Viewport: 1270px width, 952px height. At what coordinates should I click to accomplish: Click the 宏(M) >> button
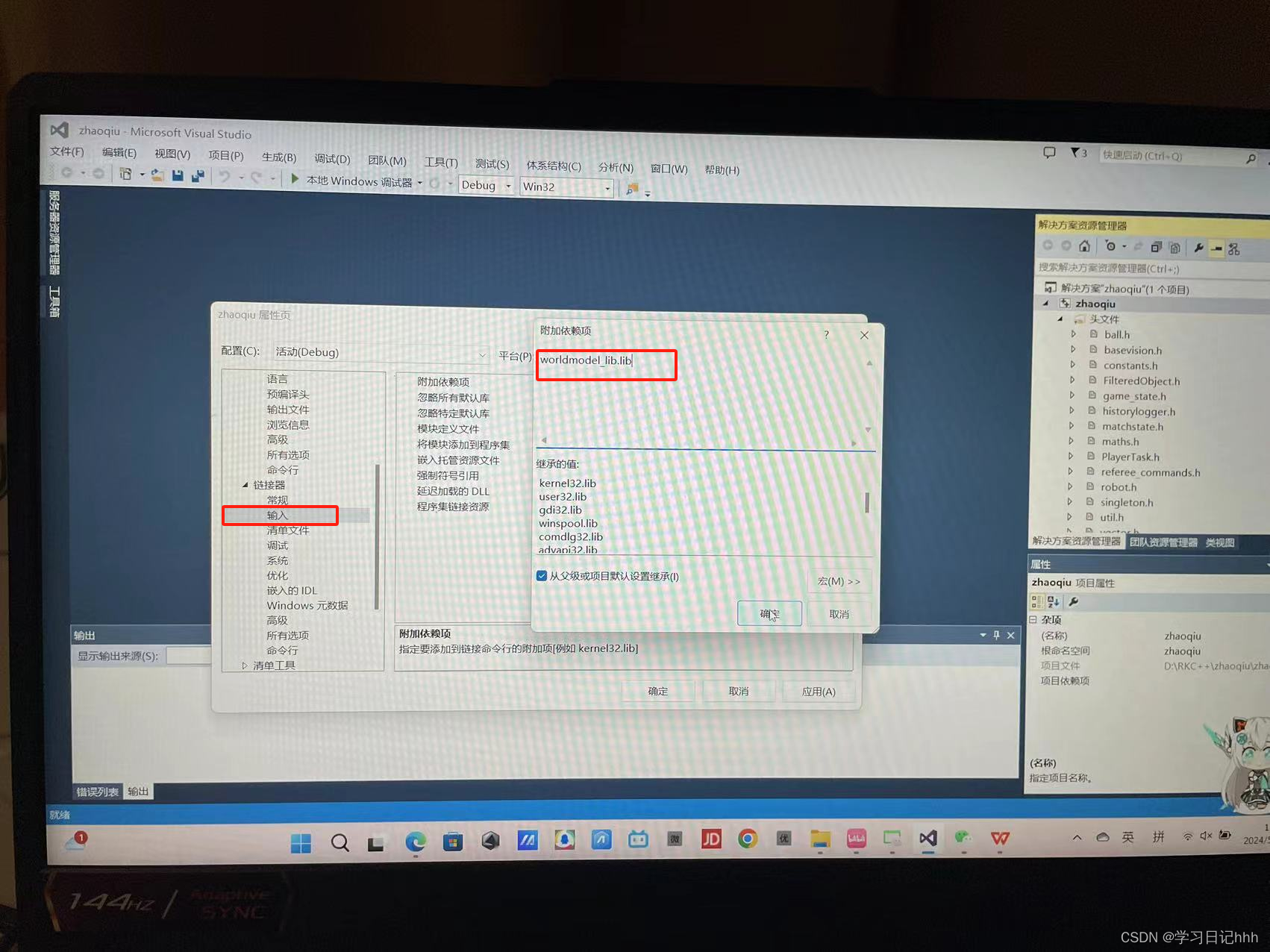tap(839, 581)
